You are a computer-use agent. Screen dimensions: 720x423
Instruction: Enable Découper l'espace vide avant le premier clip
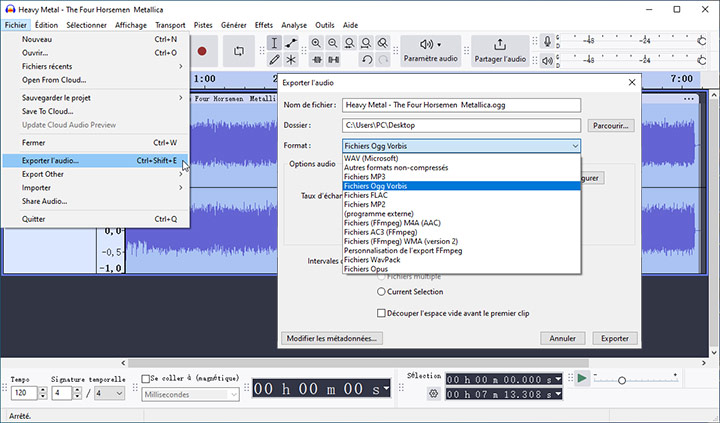click(x=382, y=312)
